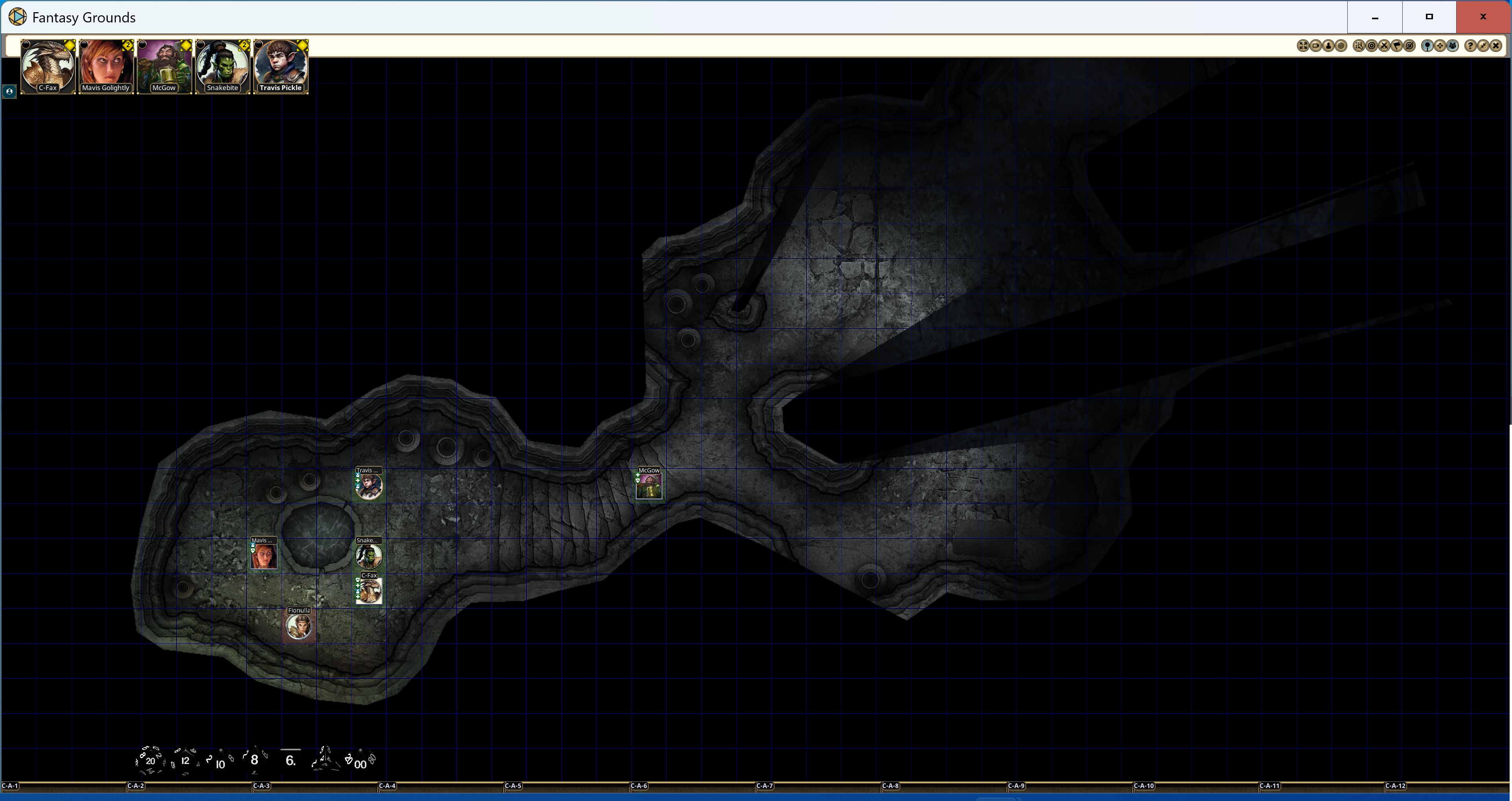Click the character selection person icon
The image size is (1512, 801).
(x=1329, y=45)
